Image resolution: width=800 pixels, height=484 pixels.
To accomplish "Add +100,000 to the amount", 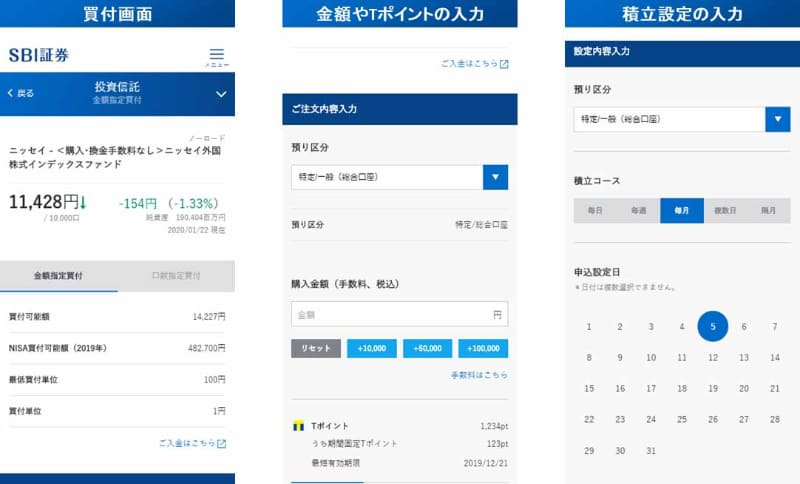I will [x=483, y=348].
